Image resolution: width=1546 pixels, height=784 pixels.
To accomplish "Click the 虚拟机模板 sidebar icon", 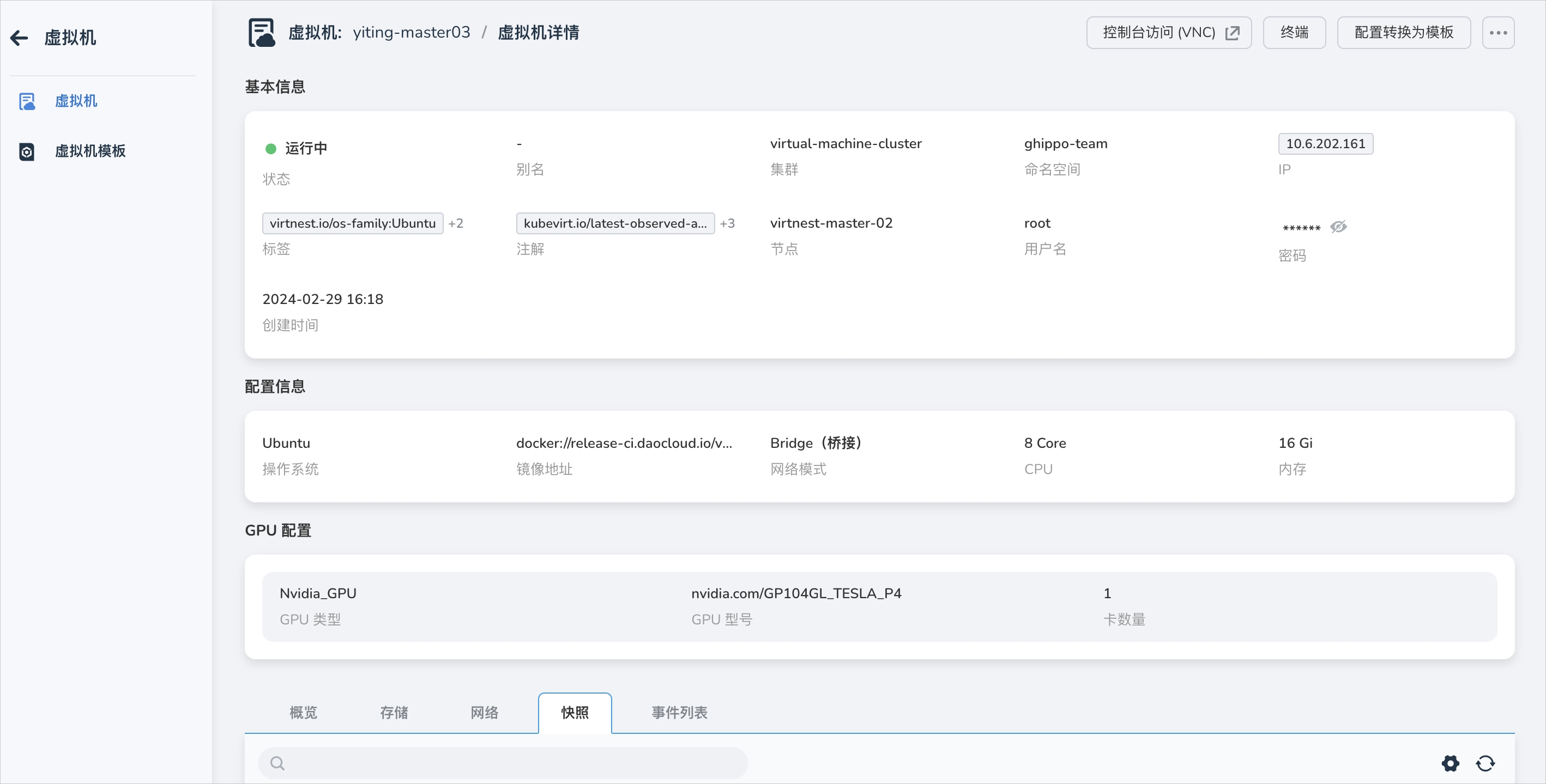I will pyautogui.click(x=27, y=151).
